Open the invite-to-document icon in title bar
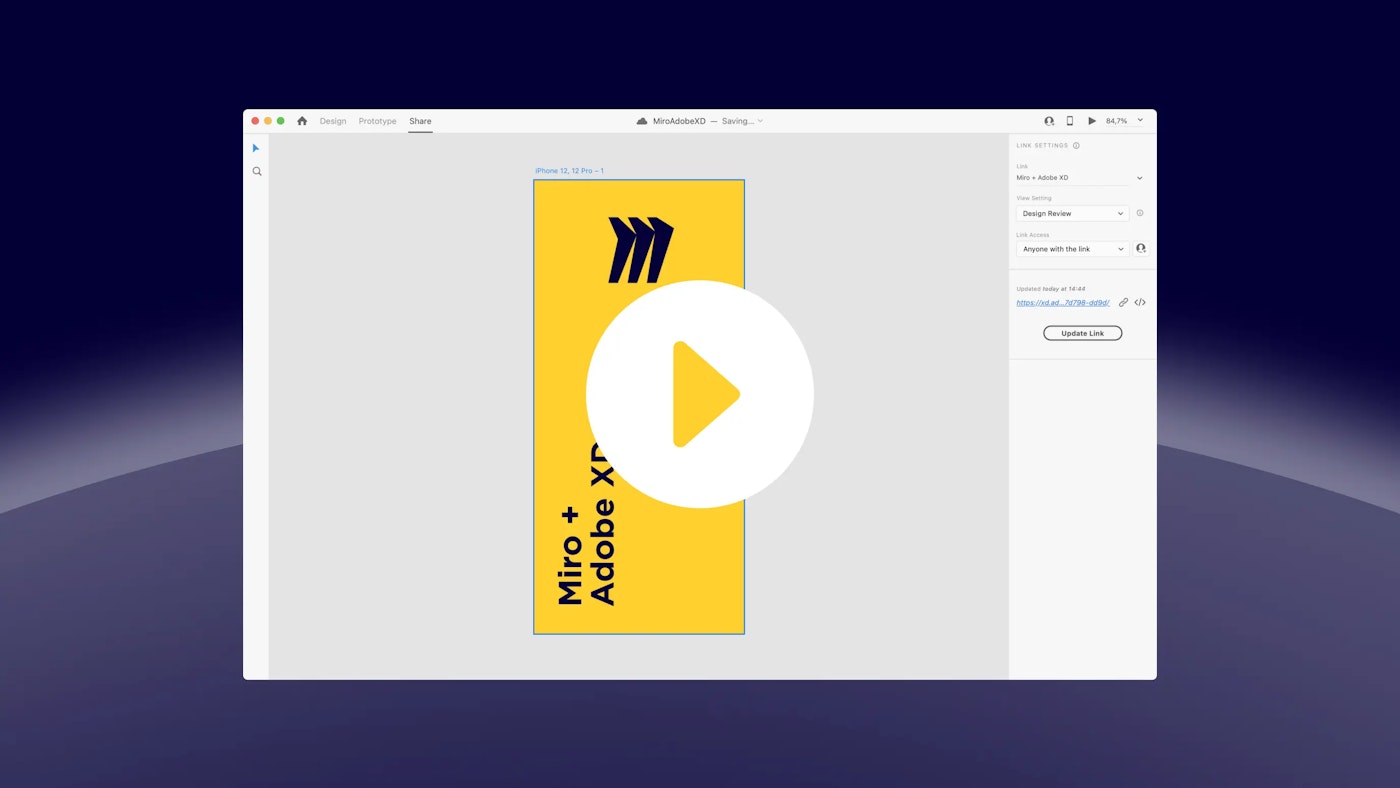The width and height of the screenshot is (1400, 788). pyautogui.click(x=1049, y=121)
